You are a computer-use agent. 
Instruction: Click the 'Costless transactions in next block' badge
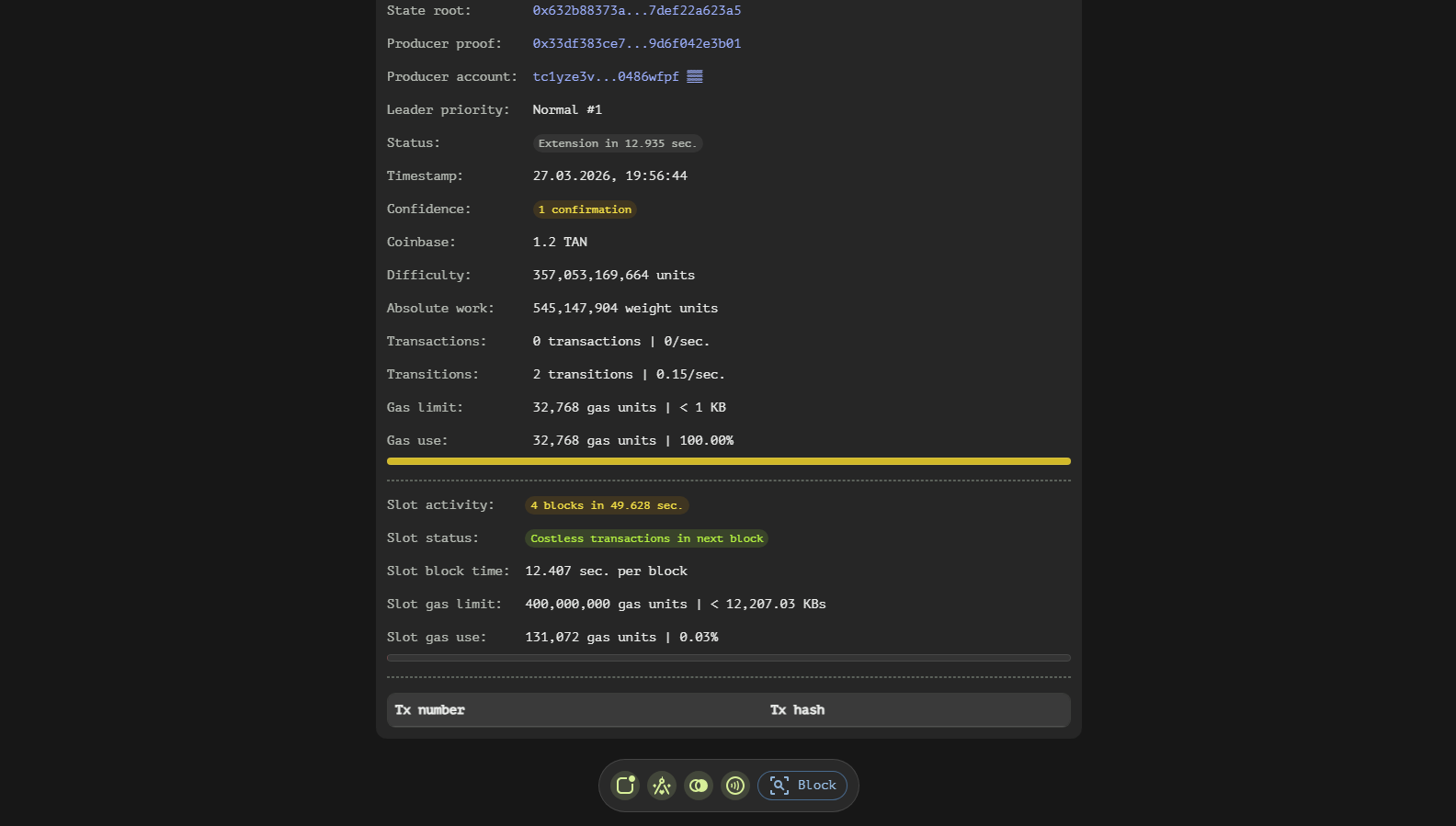click(646, 538)
